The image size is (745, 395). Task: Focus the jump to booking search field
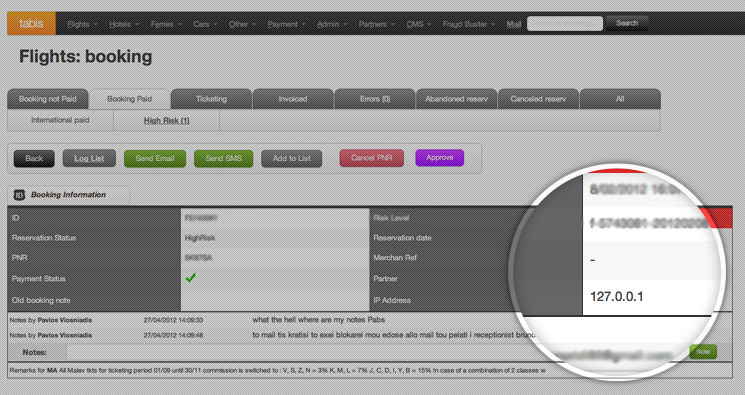pos(565,23)
